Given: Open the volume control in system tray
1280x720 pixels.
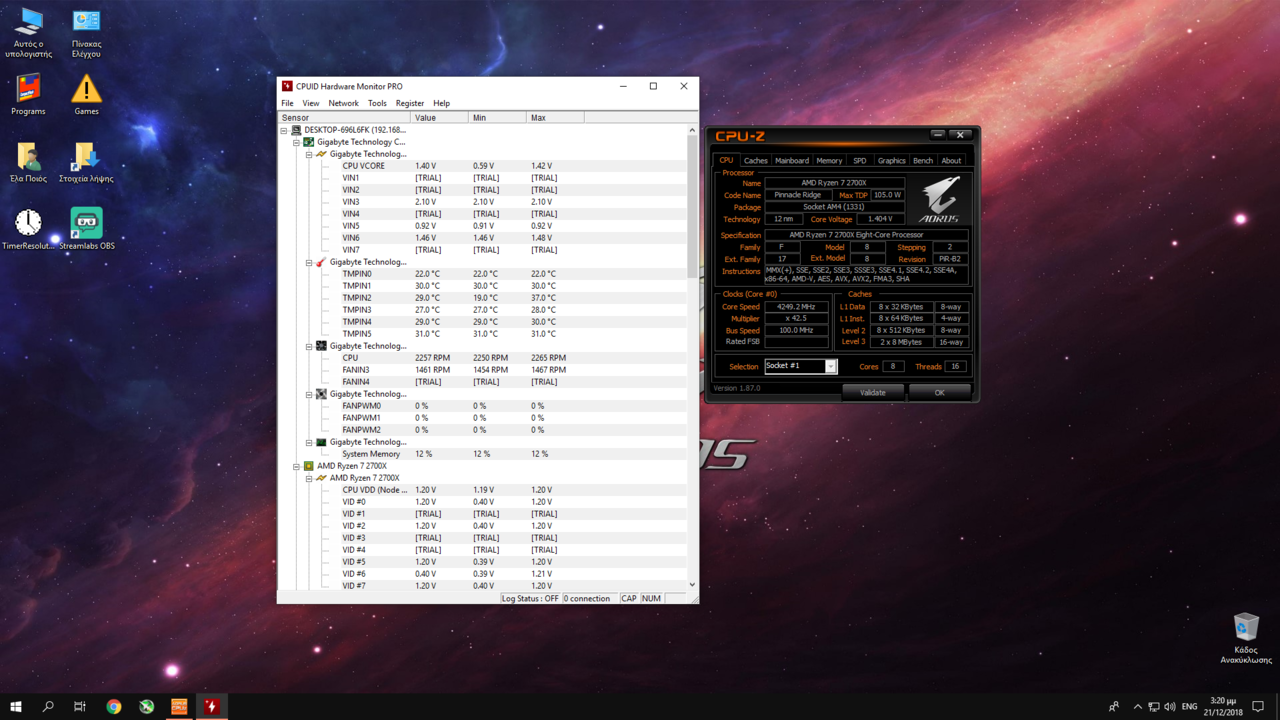Looking at the screenshot, I should click(1170, 707).
